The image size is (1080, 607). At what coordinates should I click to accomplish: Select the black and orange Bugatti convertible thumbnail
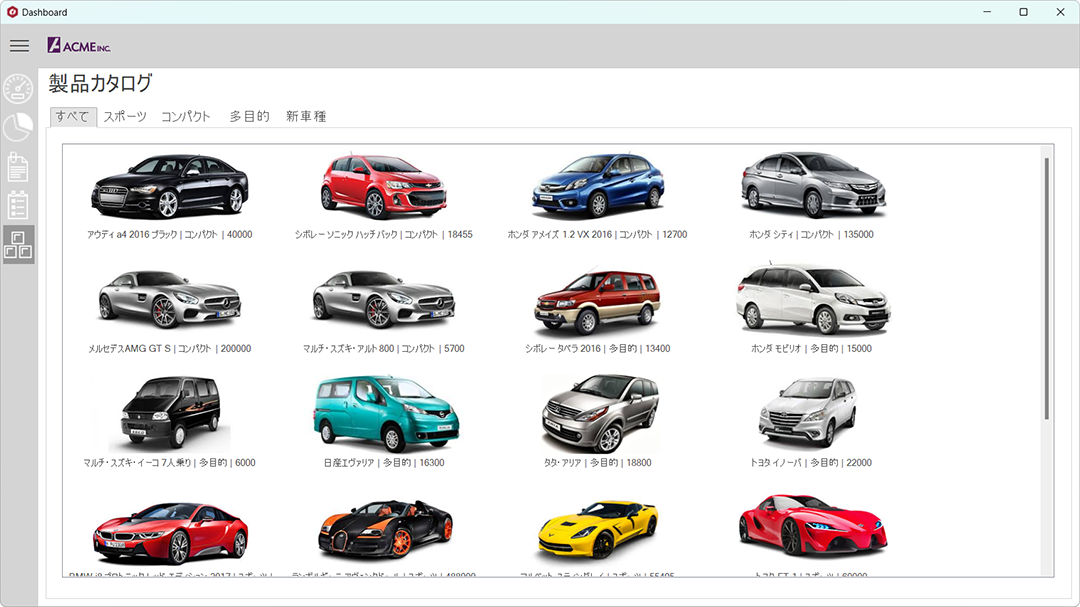384,529
